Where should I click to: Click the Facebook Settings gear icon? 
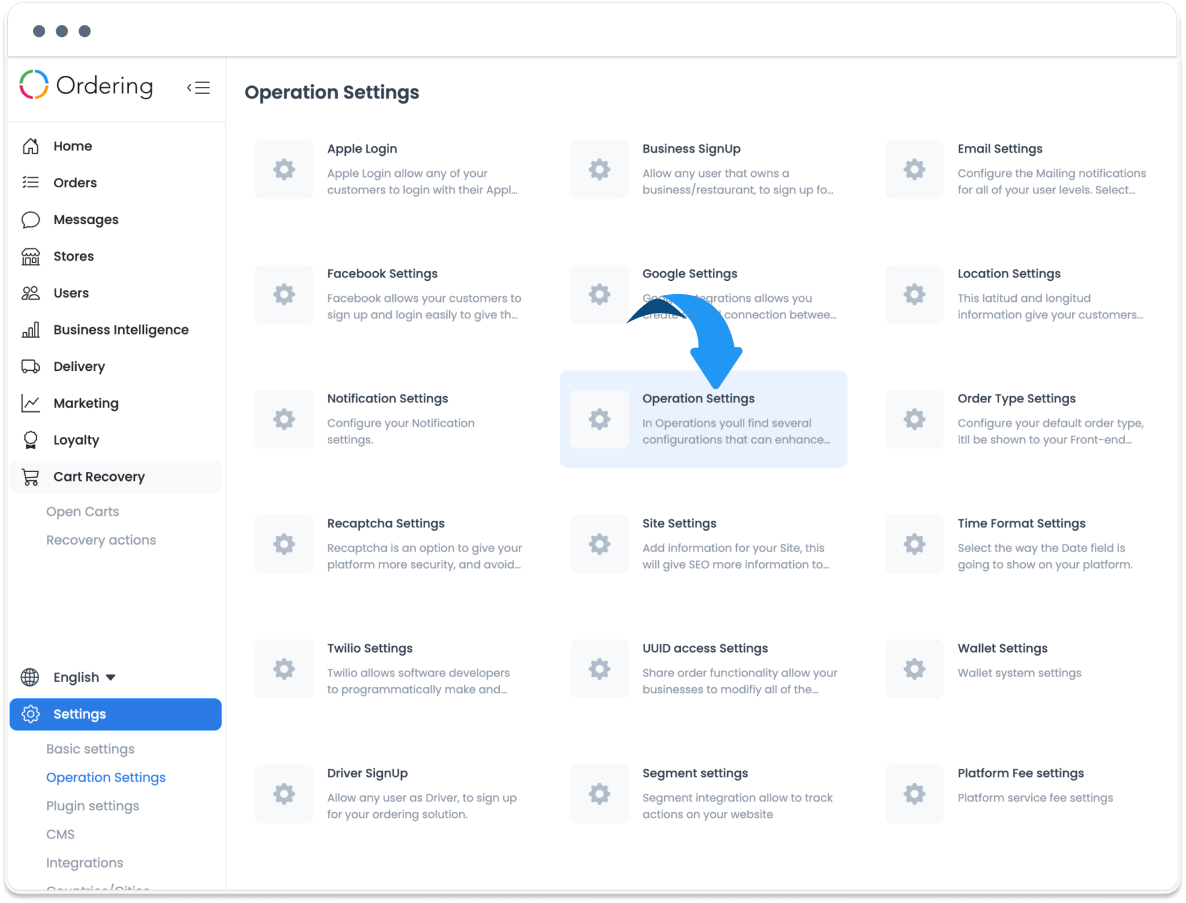pyautogui.click(x=284, y=294)
